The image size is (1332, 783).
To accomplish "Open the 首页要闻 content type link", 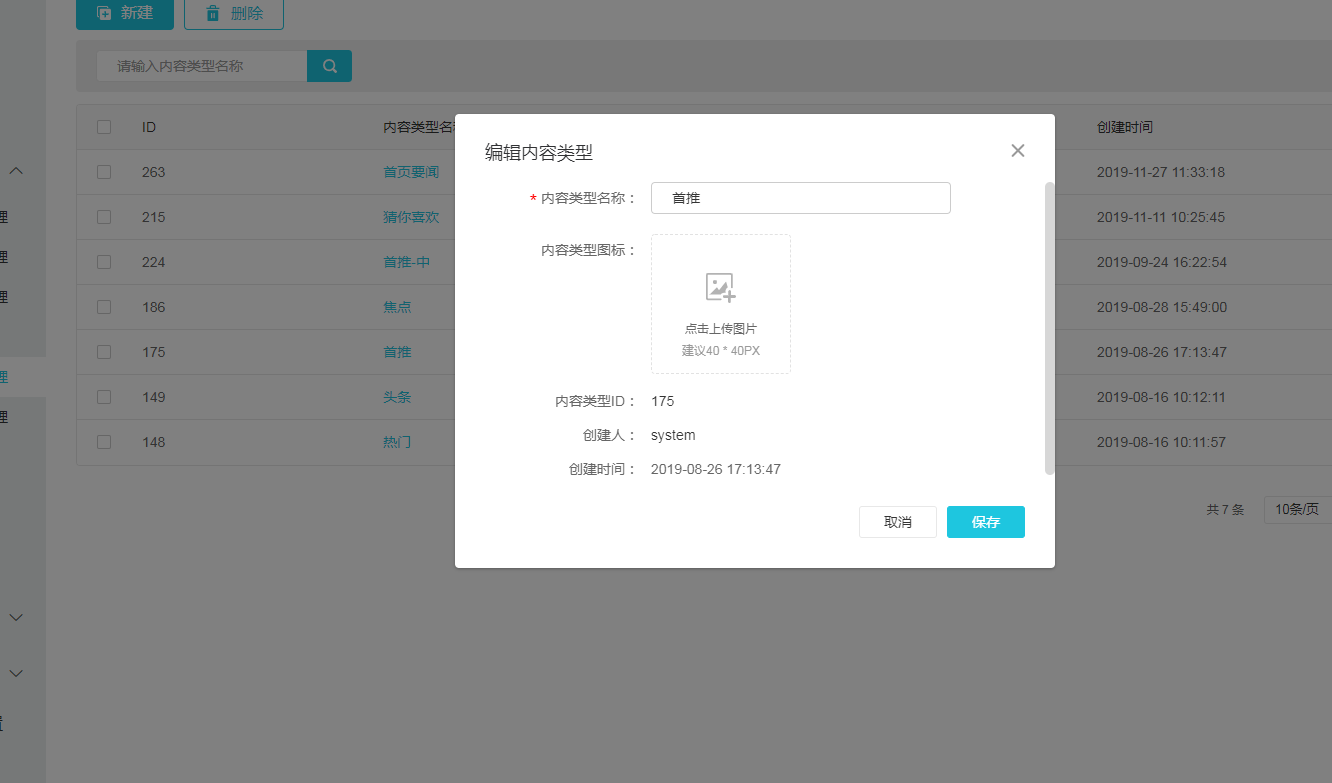I will pyautogui.click(x=410, y=172).
